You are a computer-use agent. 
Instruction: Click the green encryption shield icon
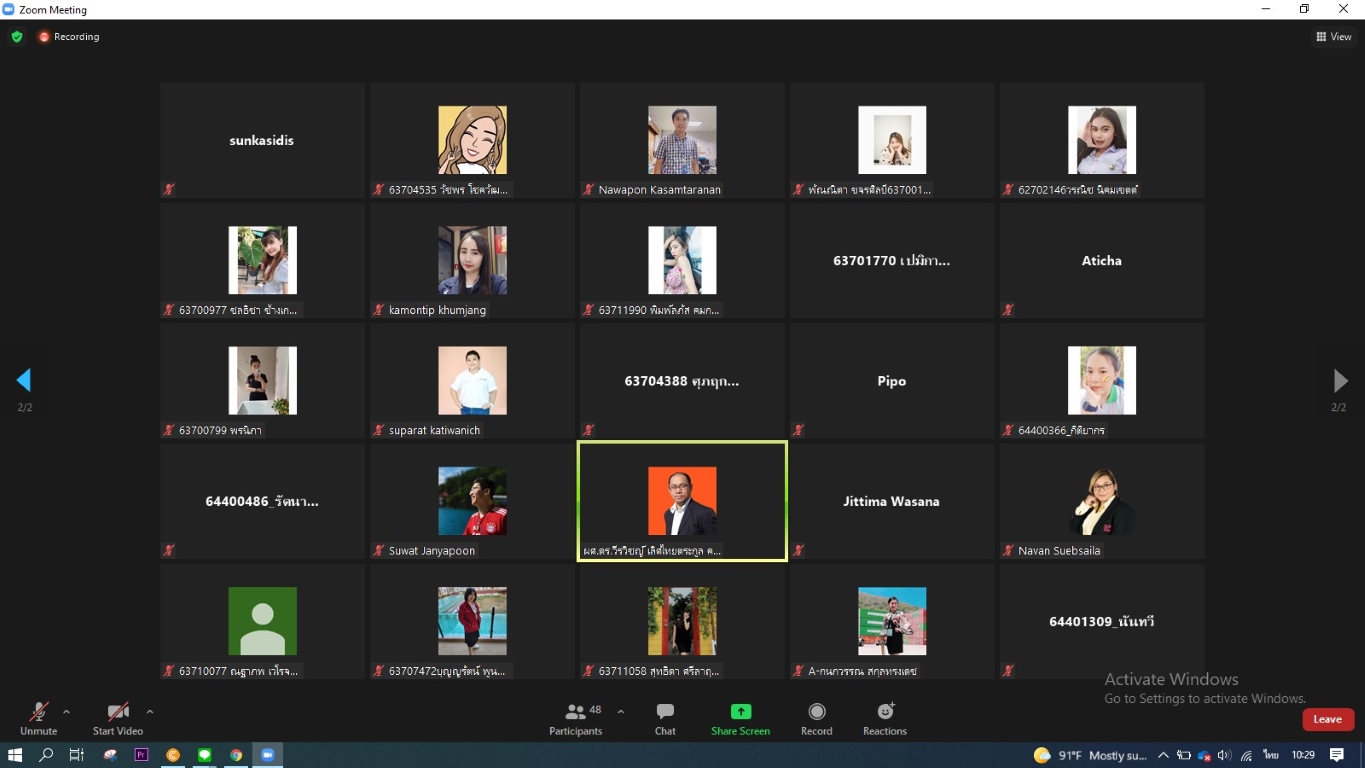coord(16,37)
